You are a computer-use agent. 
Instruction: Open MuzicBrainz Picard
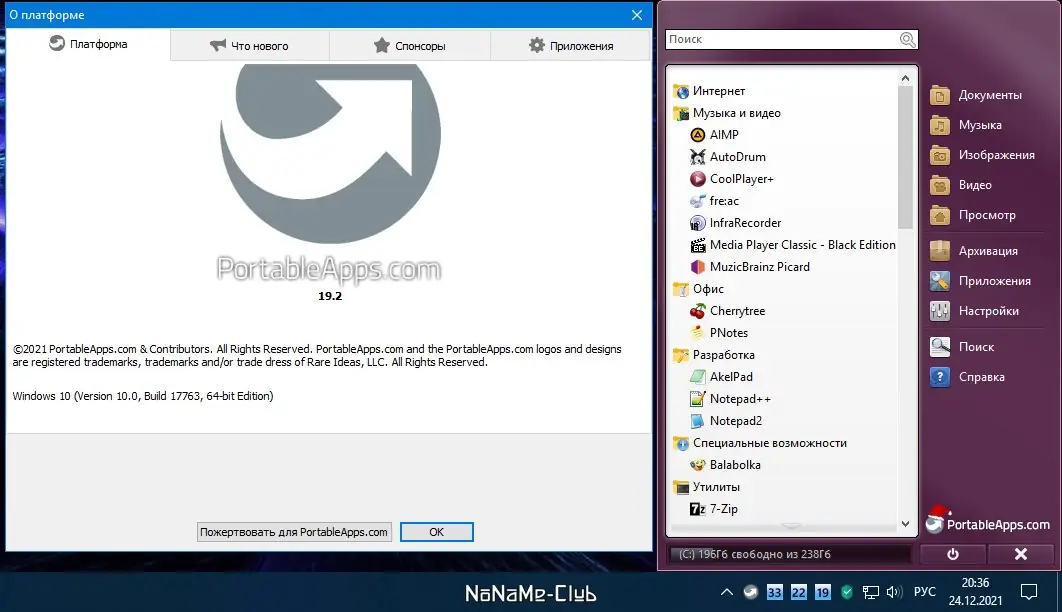(750, 267)
